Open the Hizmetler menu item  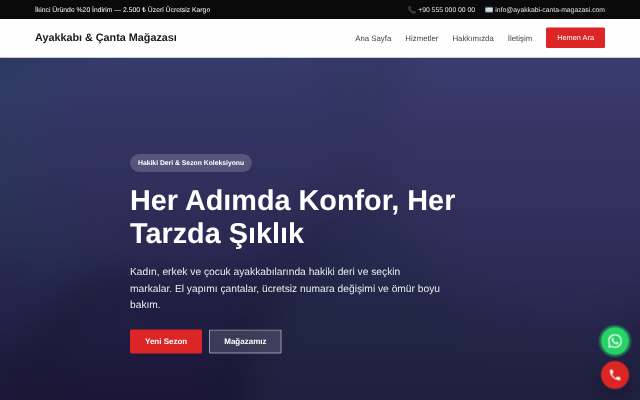coord(422,38)
